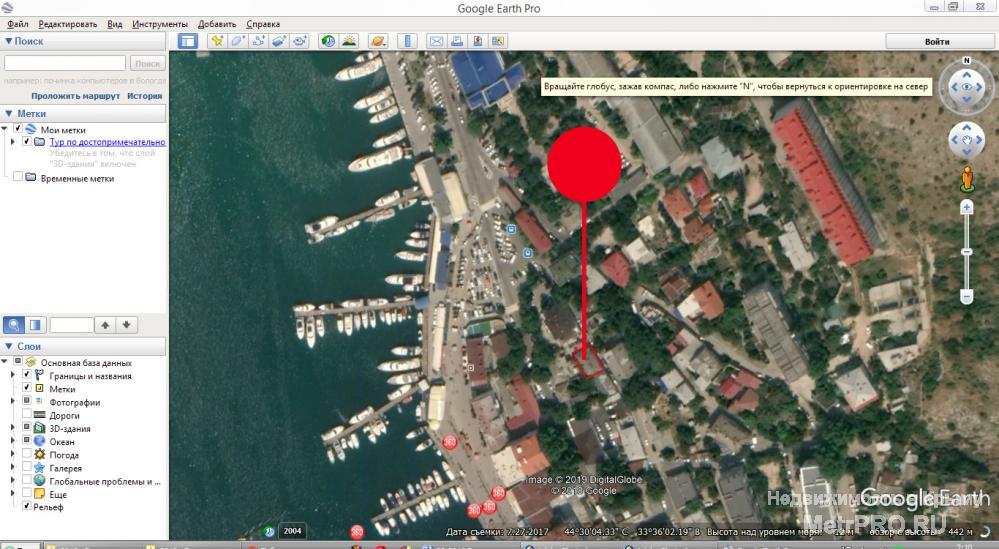Open the Файл menu
The width and height of the screenshot is (999, 549).
(18, 24)
